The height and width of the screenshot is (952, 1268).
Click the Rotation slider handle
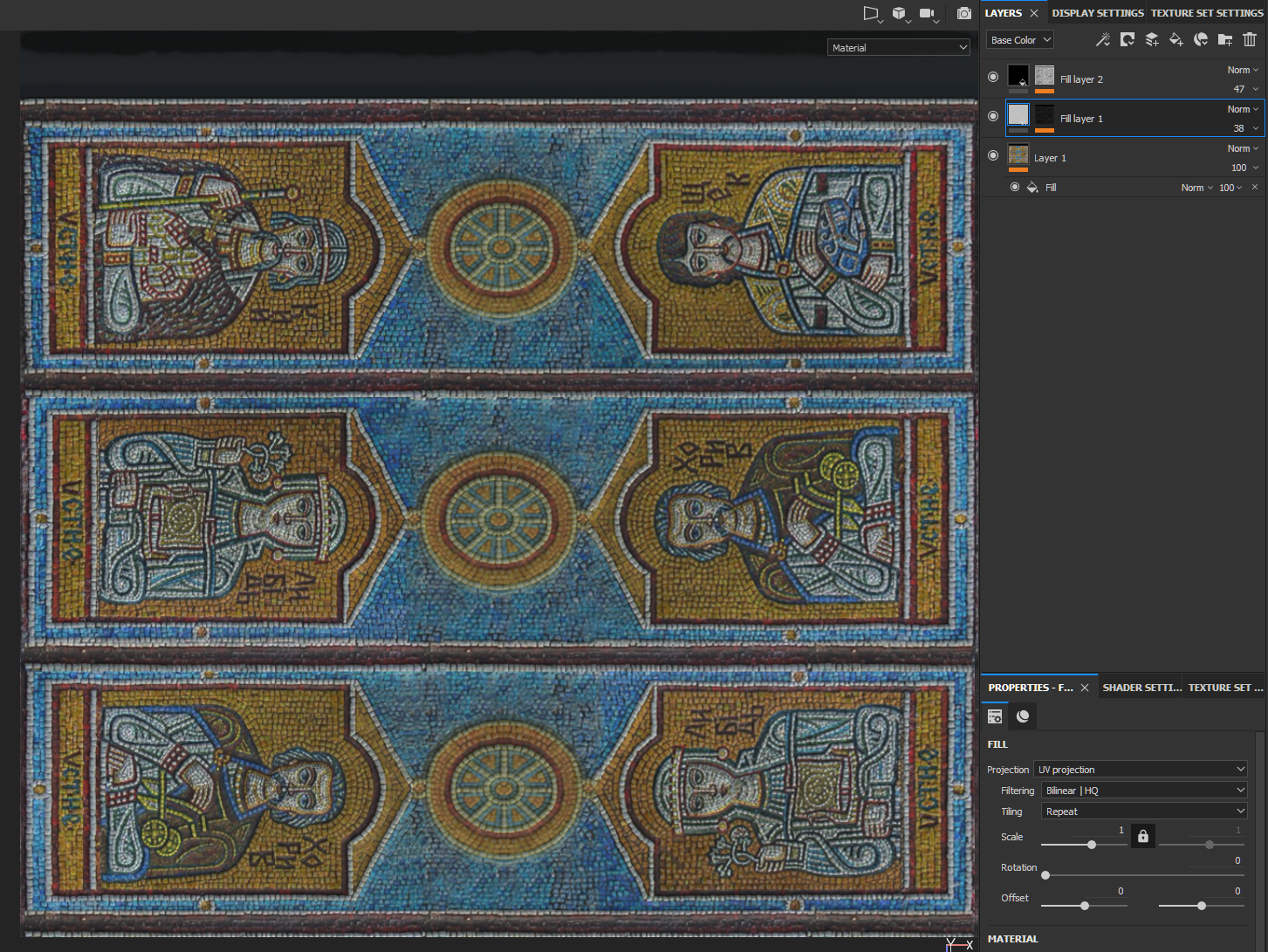[1045, 875]
